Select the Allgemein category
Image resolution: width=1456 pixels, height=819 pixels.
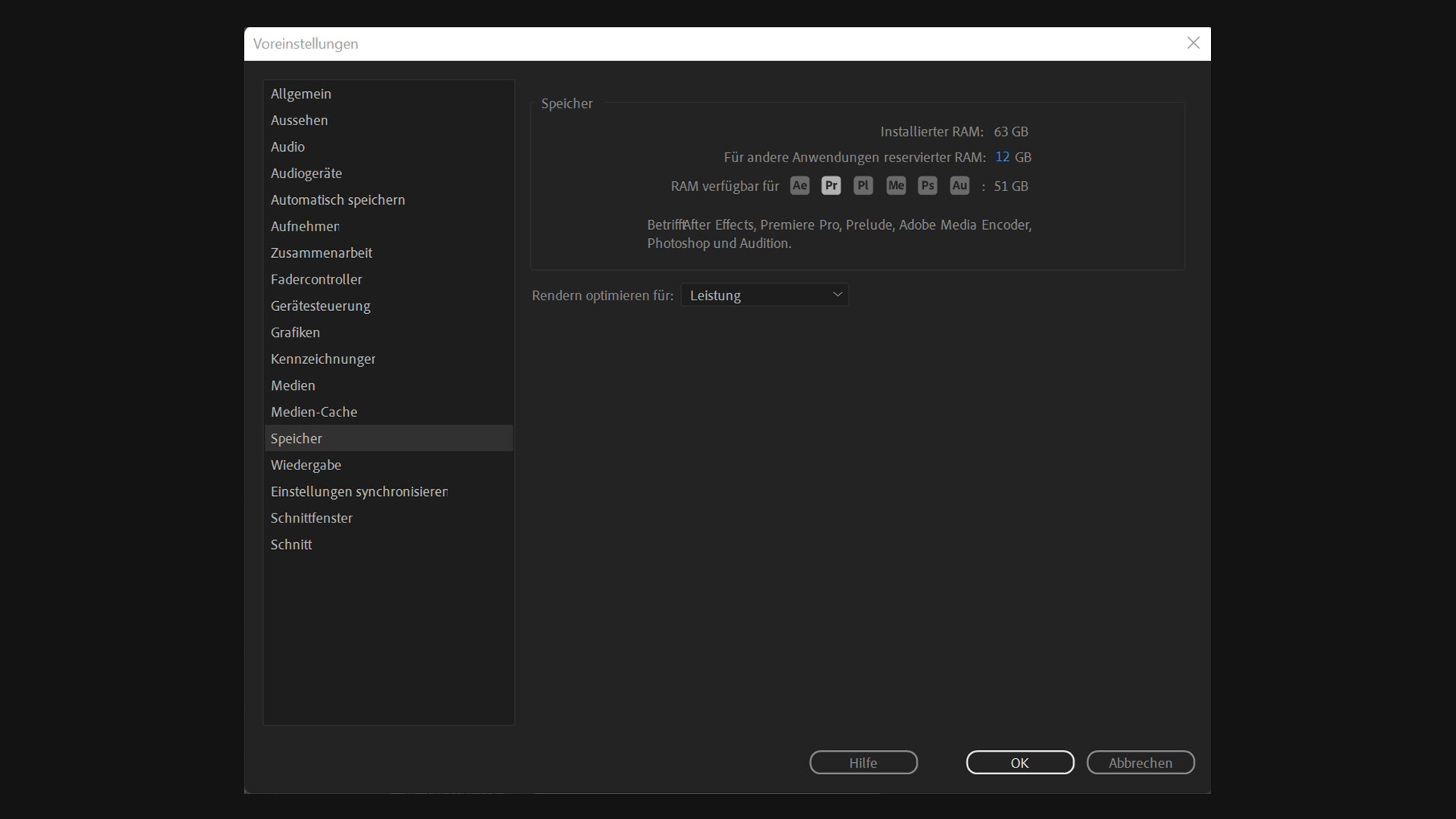(301, 94)
